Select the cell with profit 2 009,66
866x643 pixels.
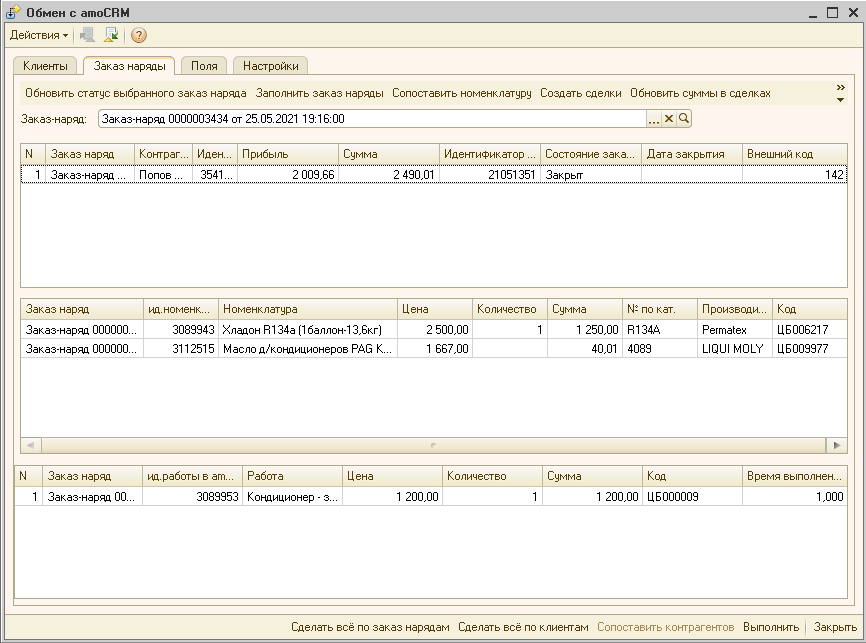(x=288, y=175)
